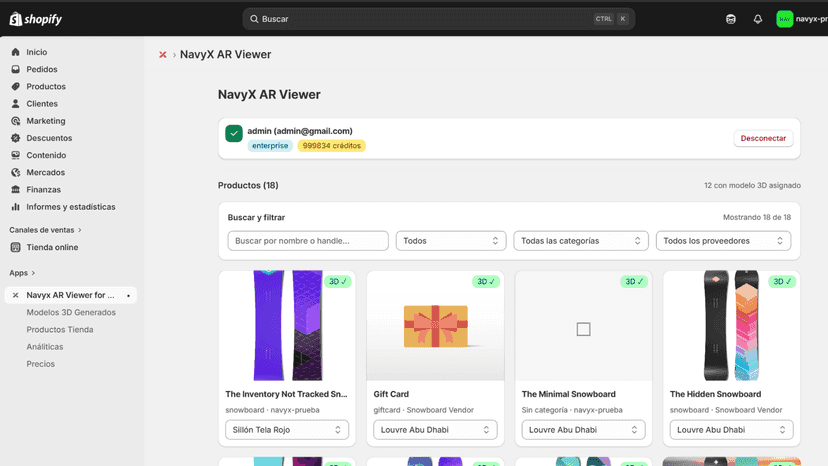Open the notifications bell

[758, 19]
